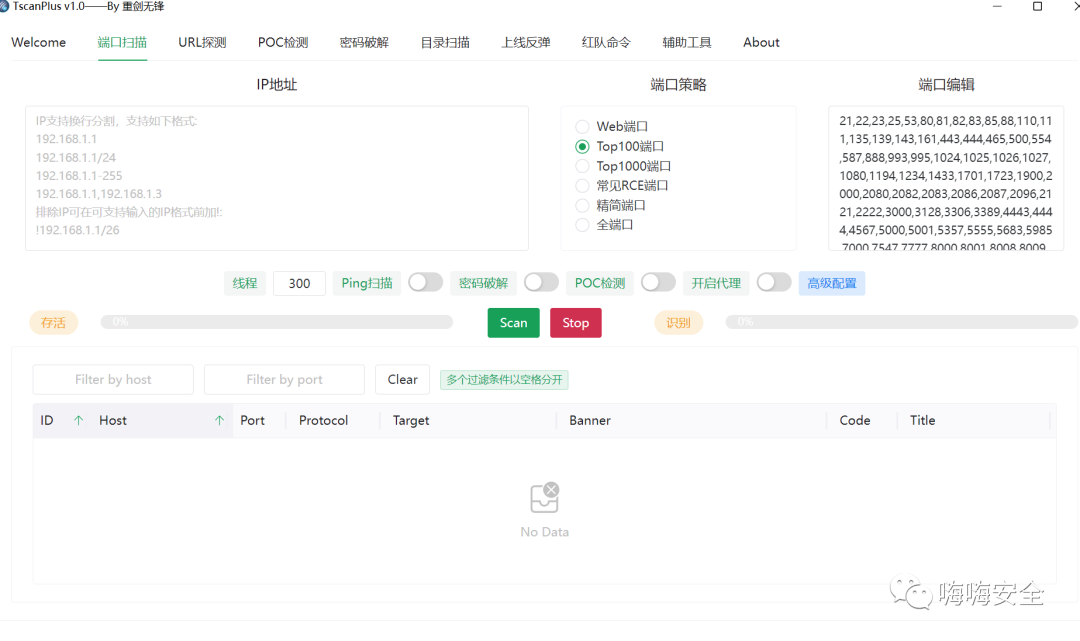This screenshot has width=1080, height=641.
Task: Start scanning with the Scan button
Action: [x=513, y=322]
